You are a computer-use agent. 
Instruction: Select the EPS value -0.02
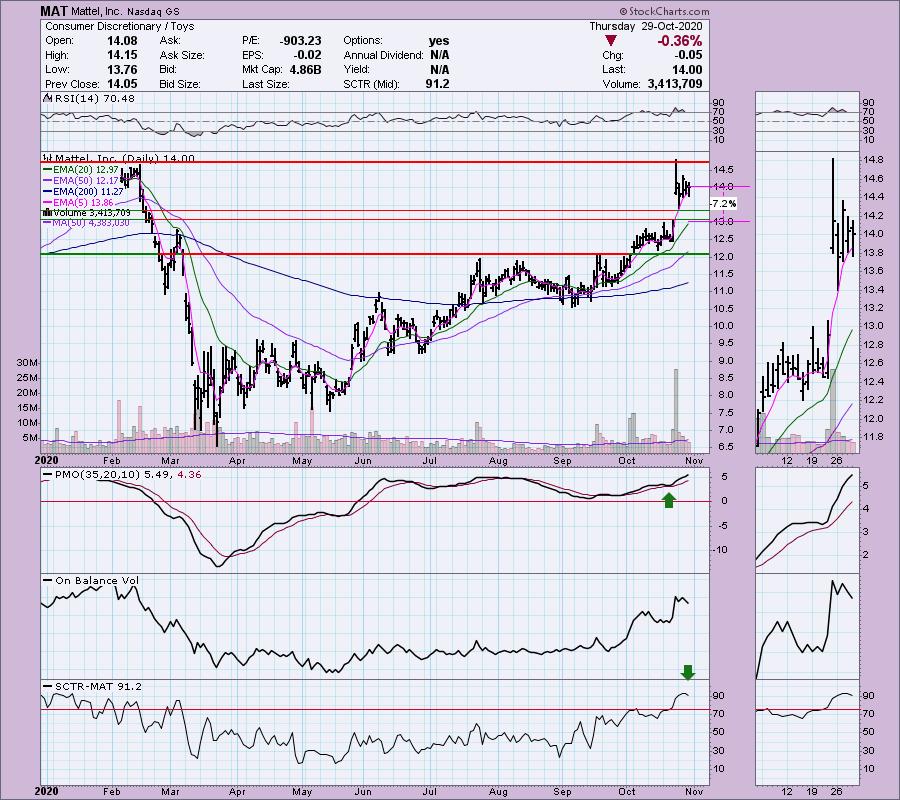tap(308, 55)
